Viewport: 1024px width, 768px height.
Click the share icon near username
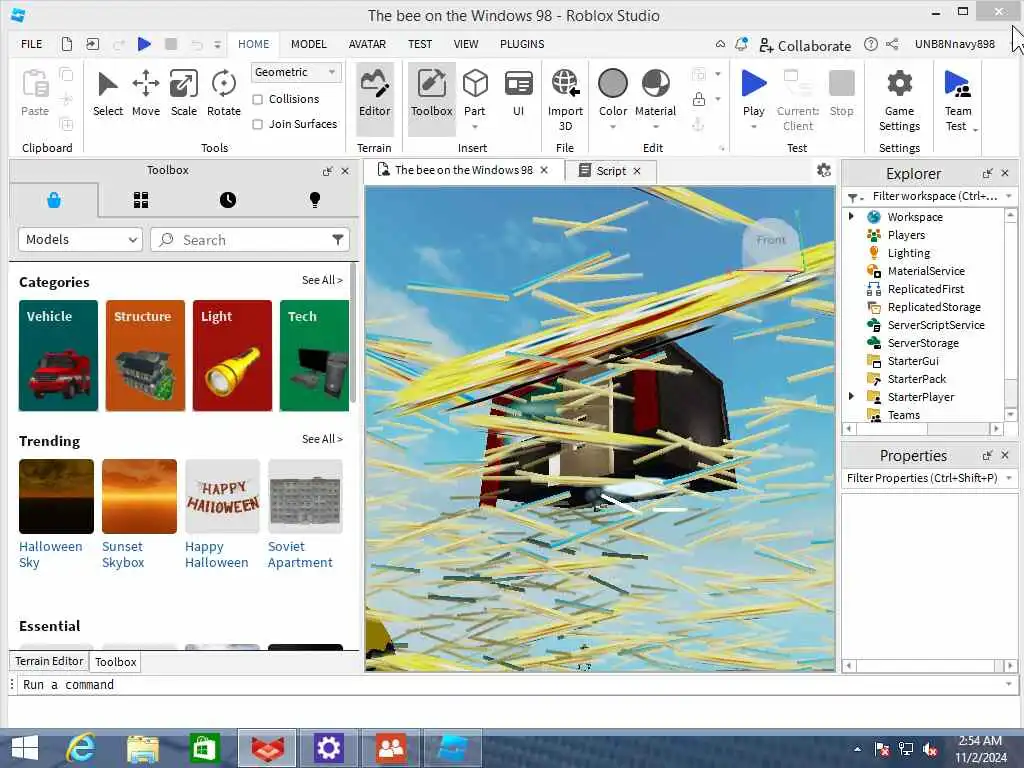pyautogui.click(x=892, y=44)
